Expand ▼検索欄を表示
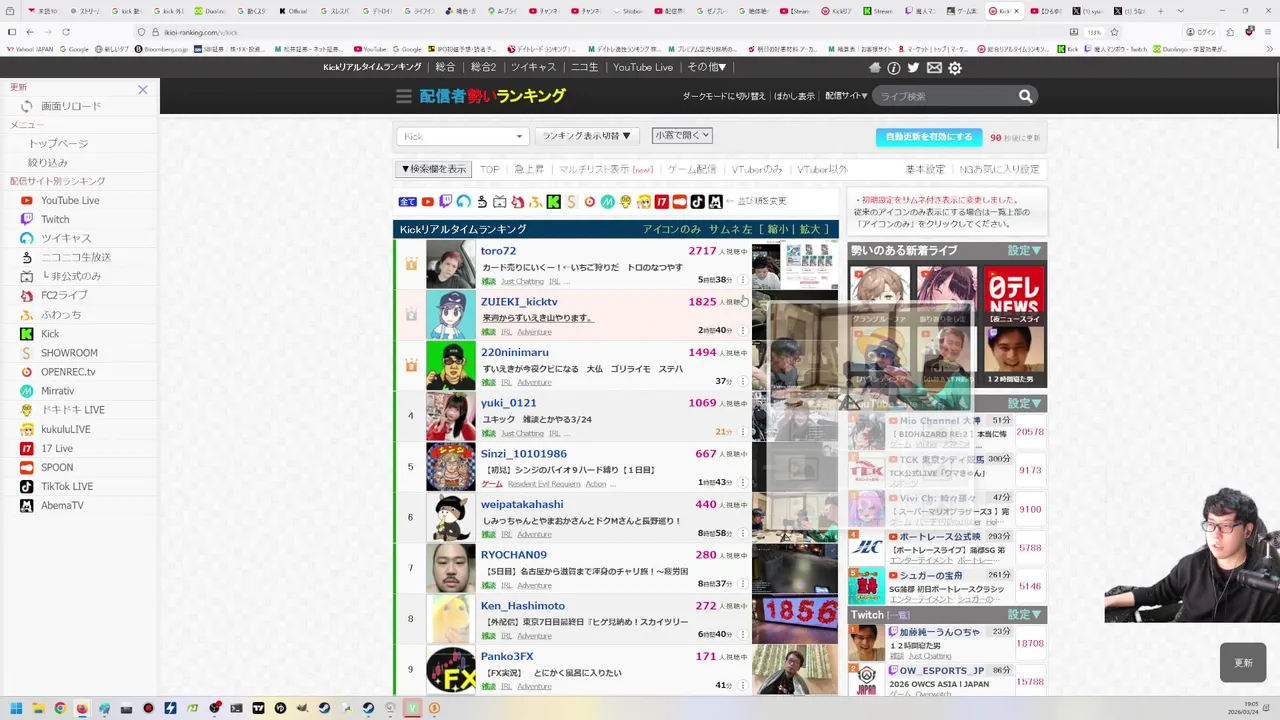1280x720 pixels. click(x=433, y=169)
